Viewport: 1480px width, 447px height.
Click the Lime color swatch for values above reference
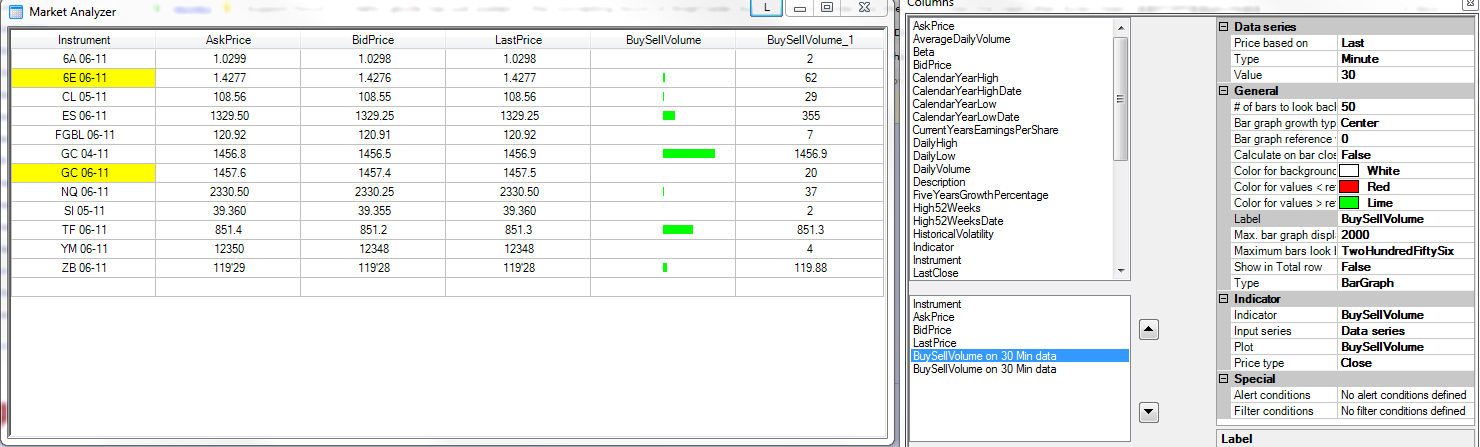point(1351,203)
